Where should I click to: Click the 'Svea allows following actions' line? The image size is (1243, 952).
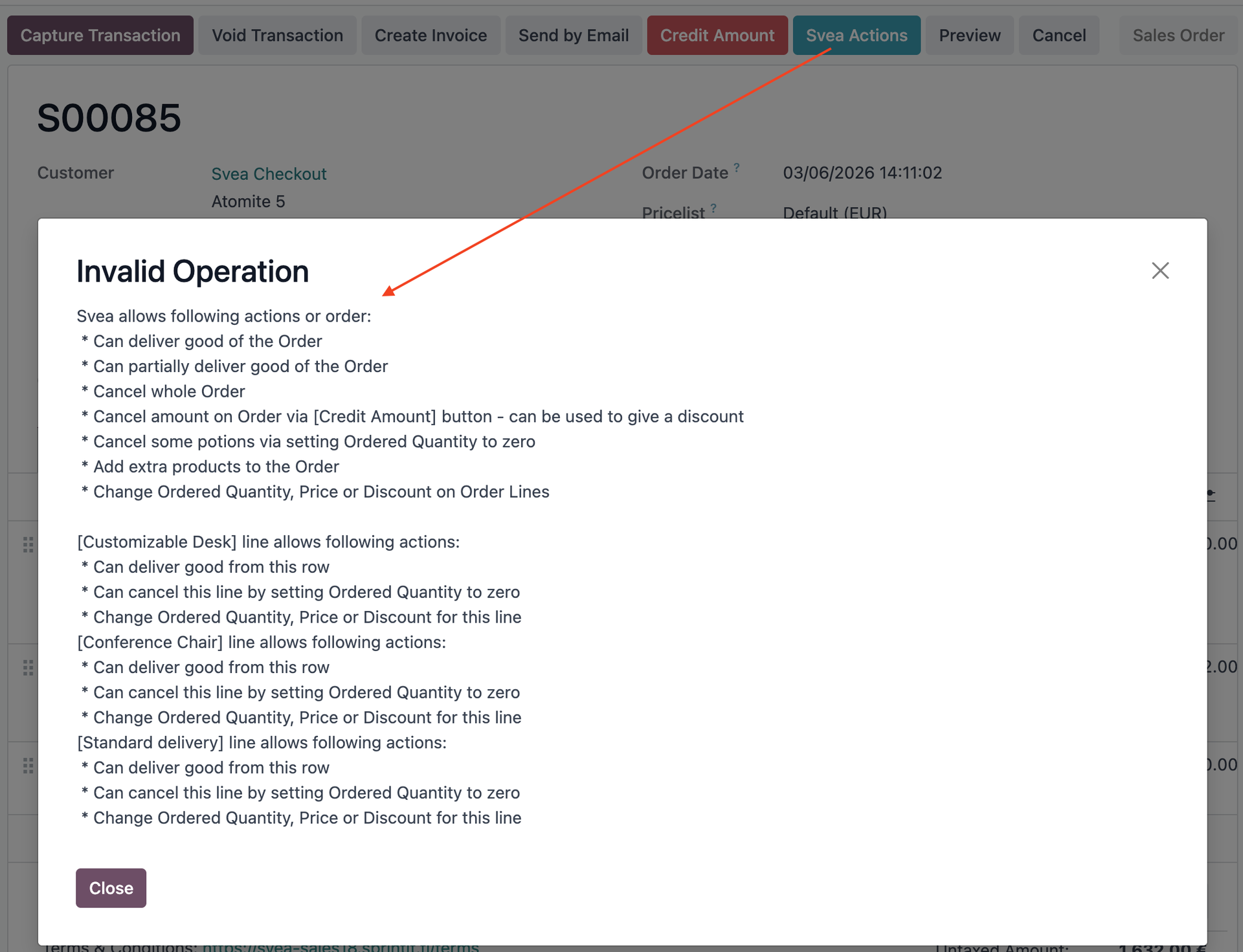[224, 316]
